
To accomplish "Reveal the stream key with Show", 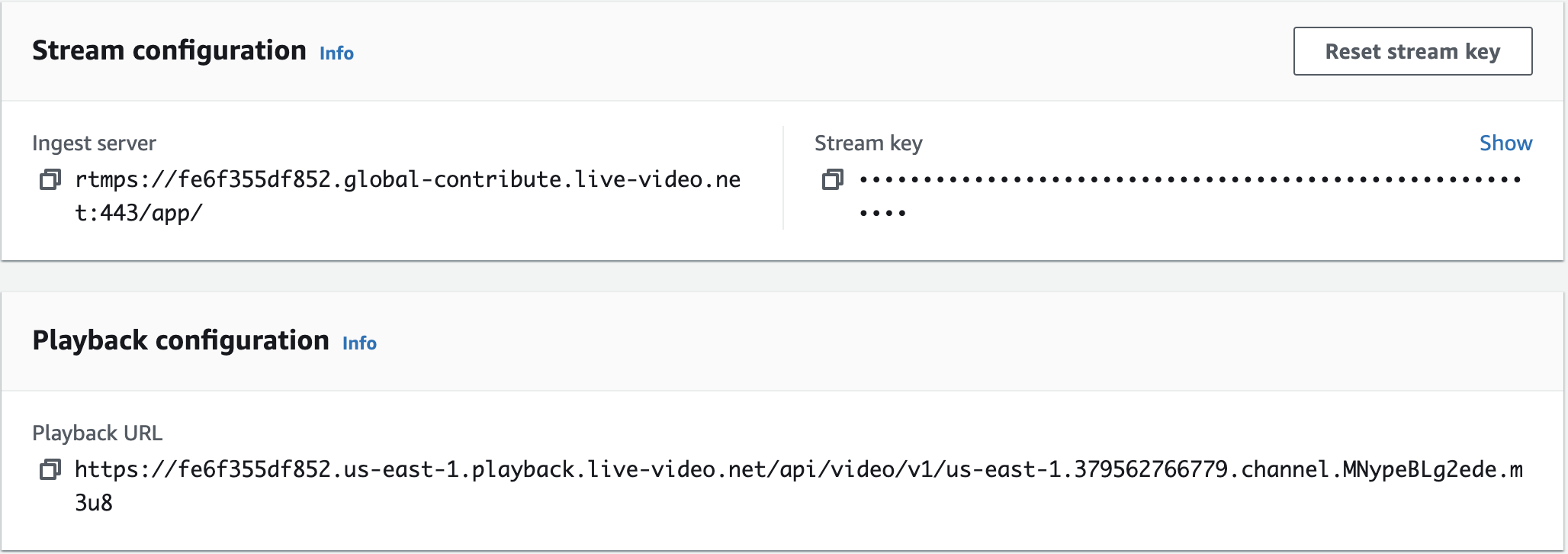I will click(1505, 143).
